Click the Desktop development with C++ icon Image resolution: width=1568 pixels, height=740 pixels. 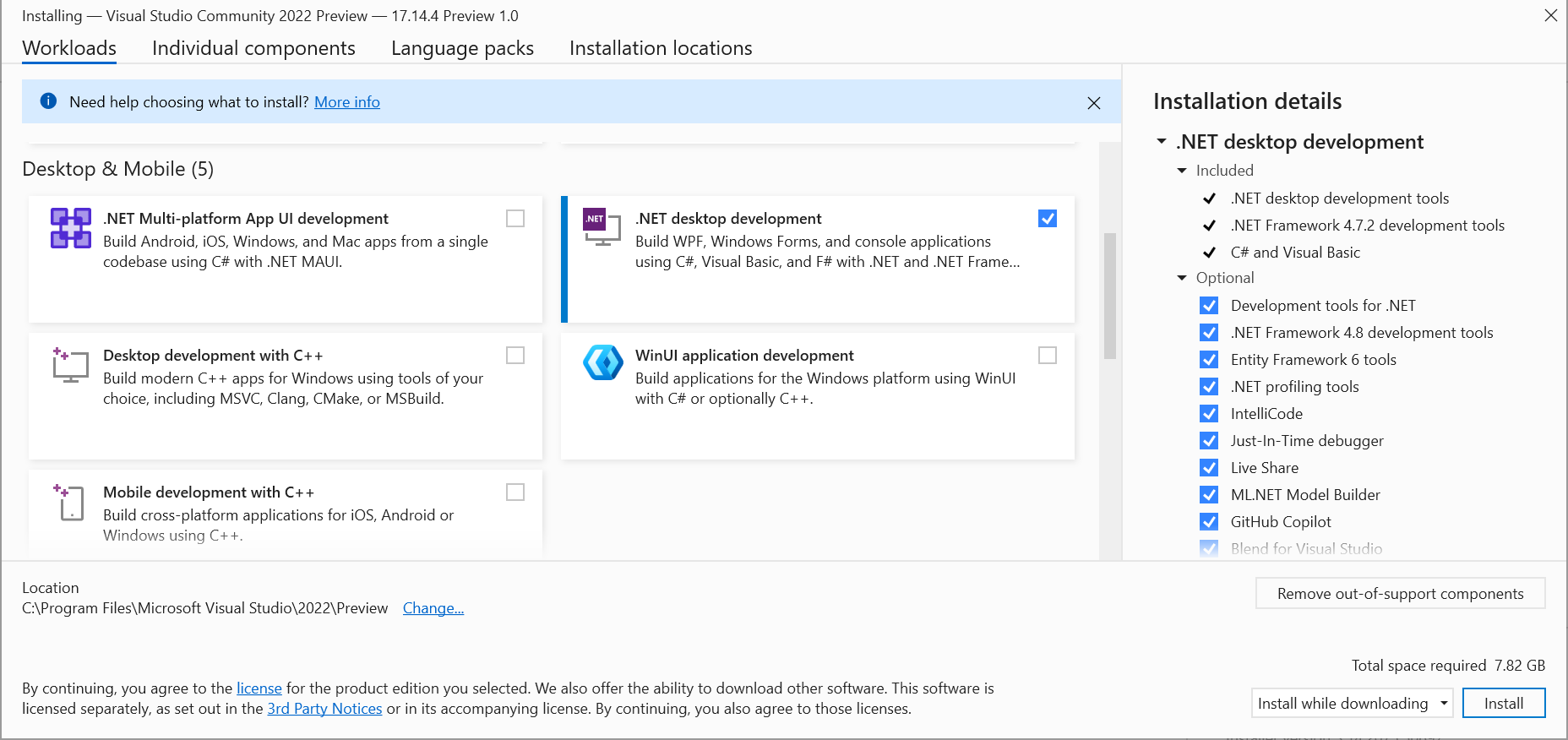pos(71,365)
